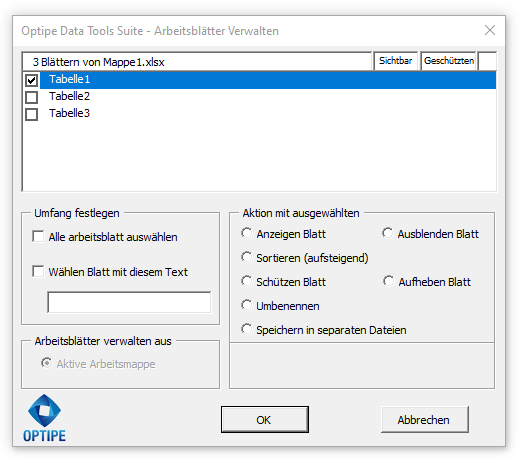The width and height of the screenshot is (524, 463).
Task: Check the Tabelle2 checkbox
Action: 31,97
